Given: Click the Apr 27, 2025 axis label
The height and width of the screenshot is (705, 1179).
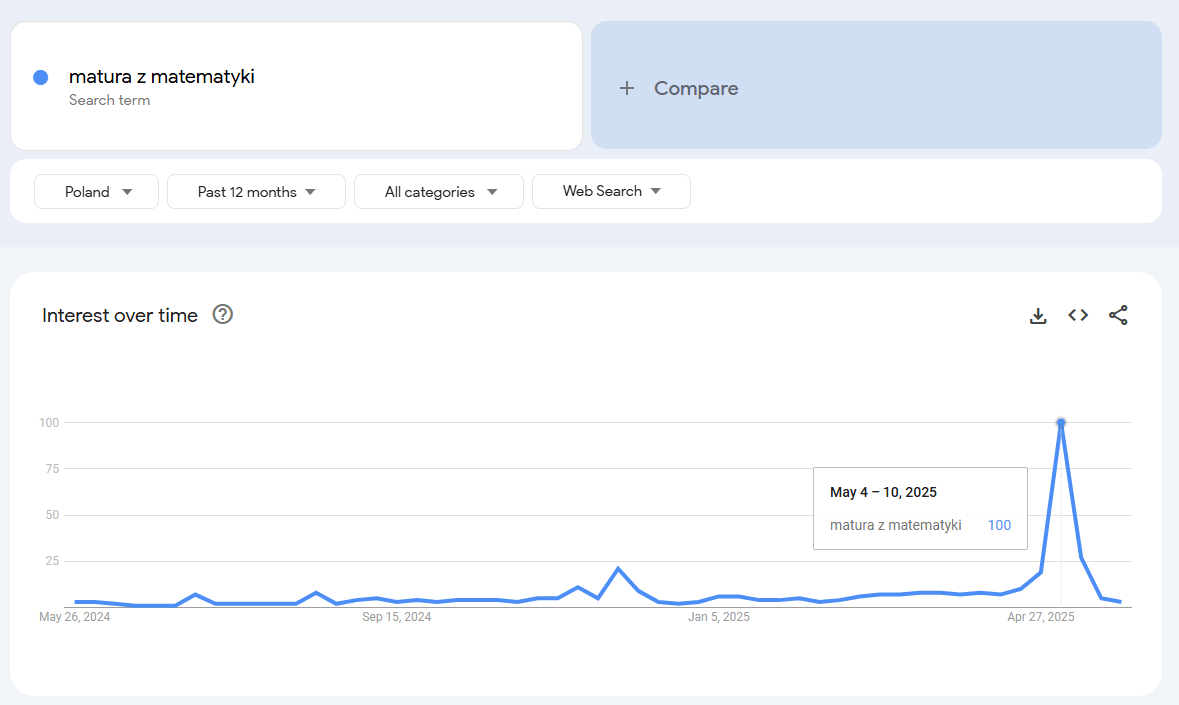Looking at the screenshot, I should (1041, 617).
